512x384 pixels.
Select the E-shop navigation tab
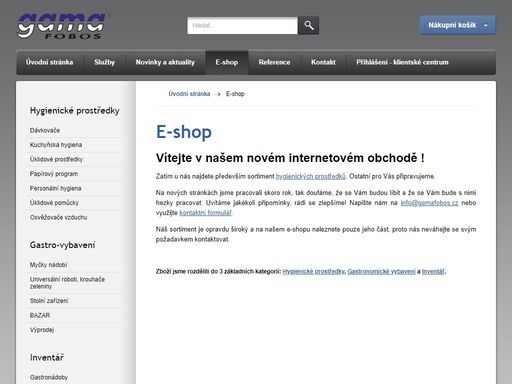pyautogui.click(x=227, y=62)
